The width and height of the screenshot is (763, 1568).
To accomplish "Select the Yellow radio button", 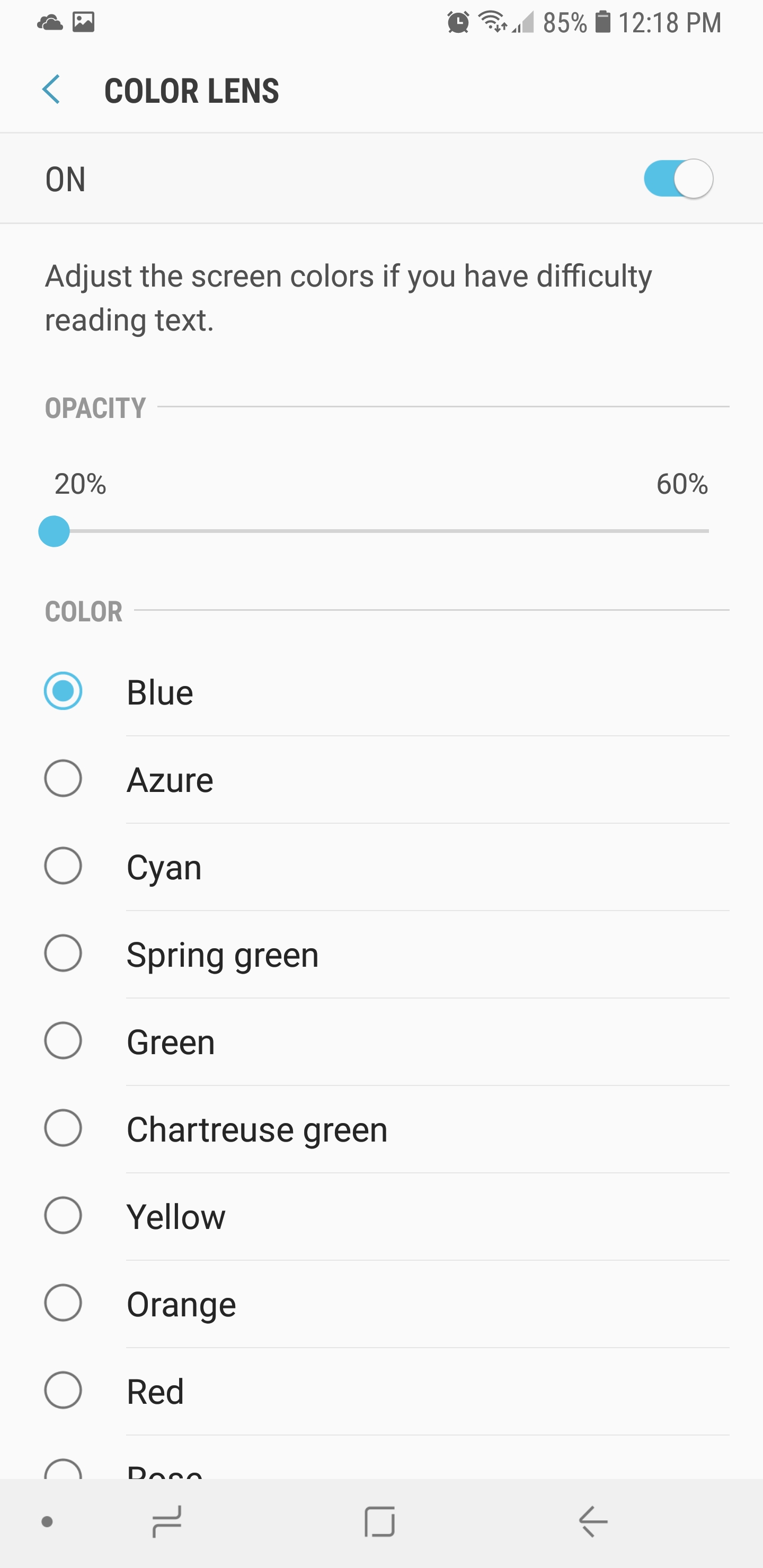I will click(x=64, y=1216).
